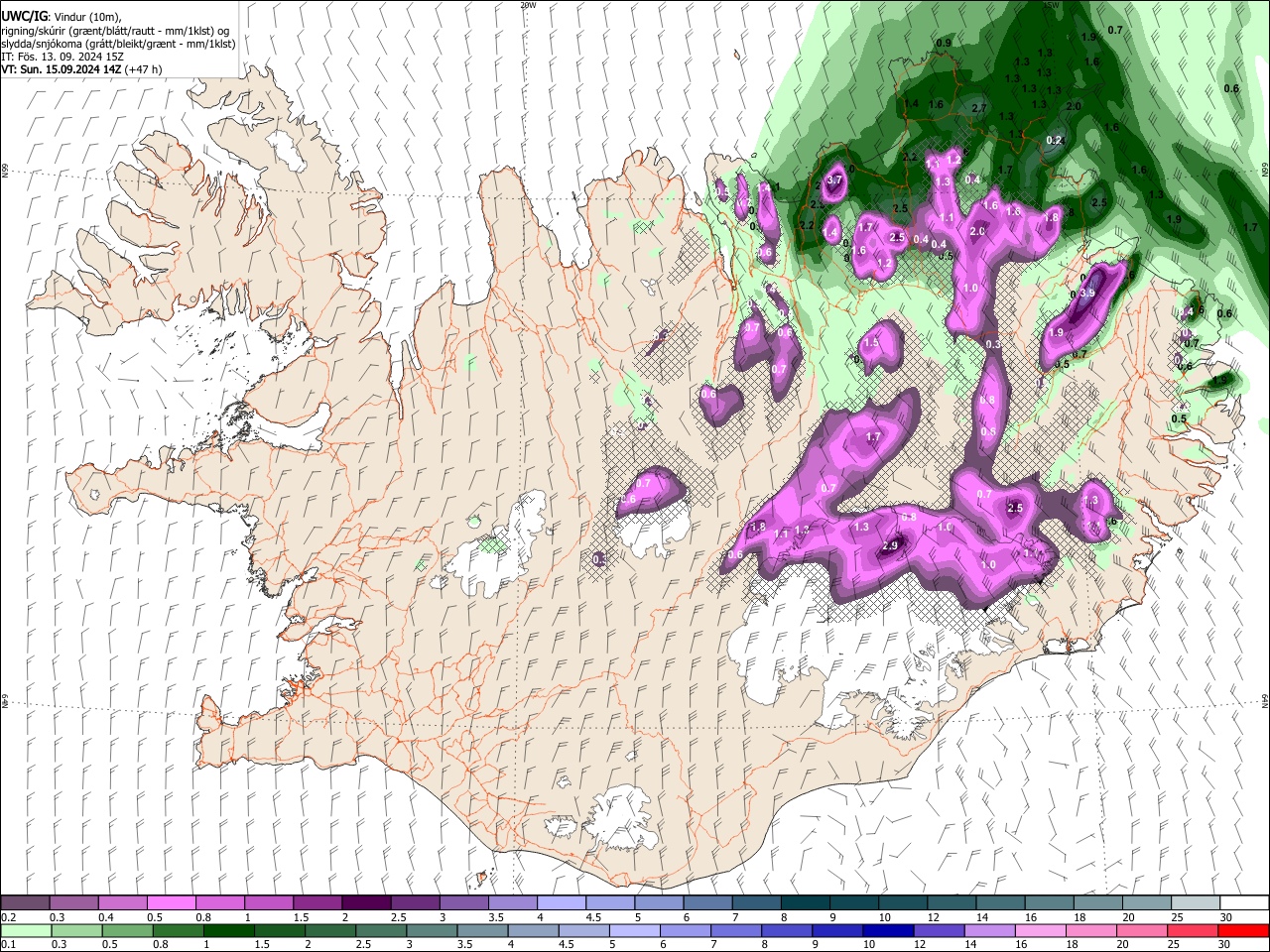Click the '0.1' label in rain legend

click(x=8, y=944)
